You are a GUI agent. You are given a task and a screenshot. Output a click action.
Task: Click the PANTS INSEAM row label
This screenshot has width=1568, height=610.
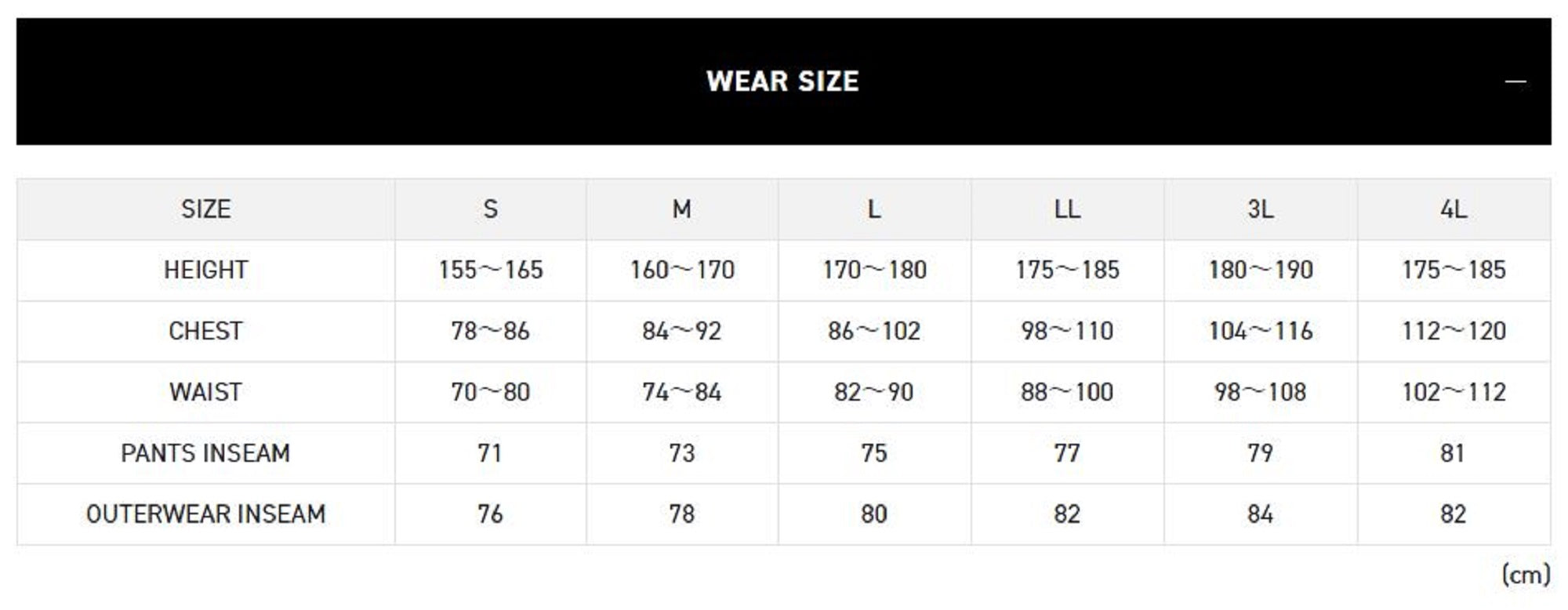click(x=205, y=453)
